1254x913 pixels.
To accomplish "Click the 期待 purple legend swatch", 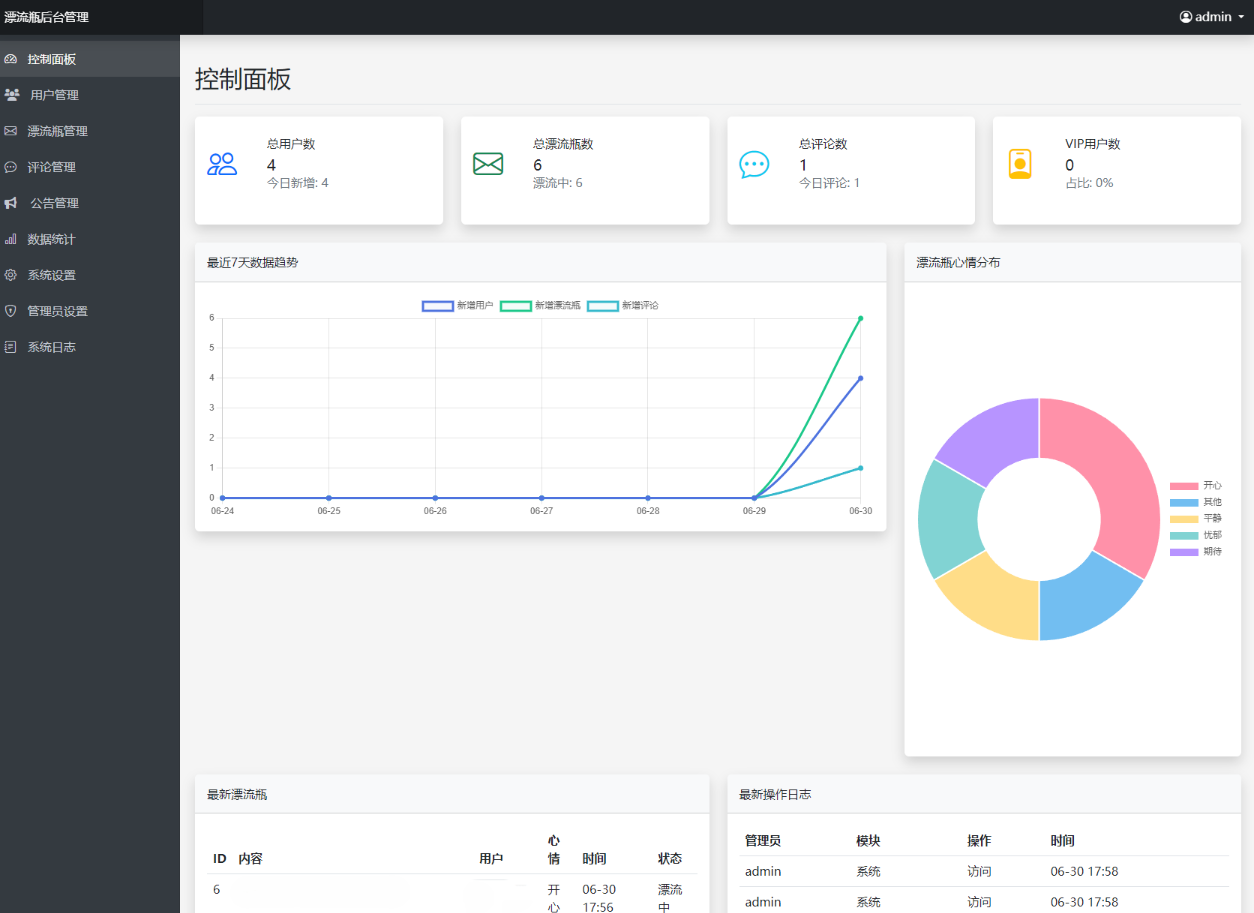I will pyautogui.click(x=1183, y=552).
